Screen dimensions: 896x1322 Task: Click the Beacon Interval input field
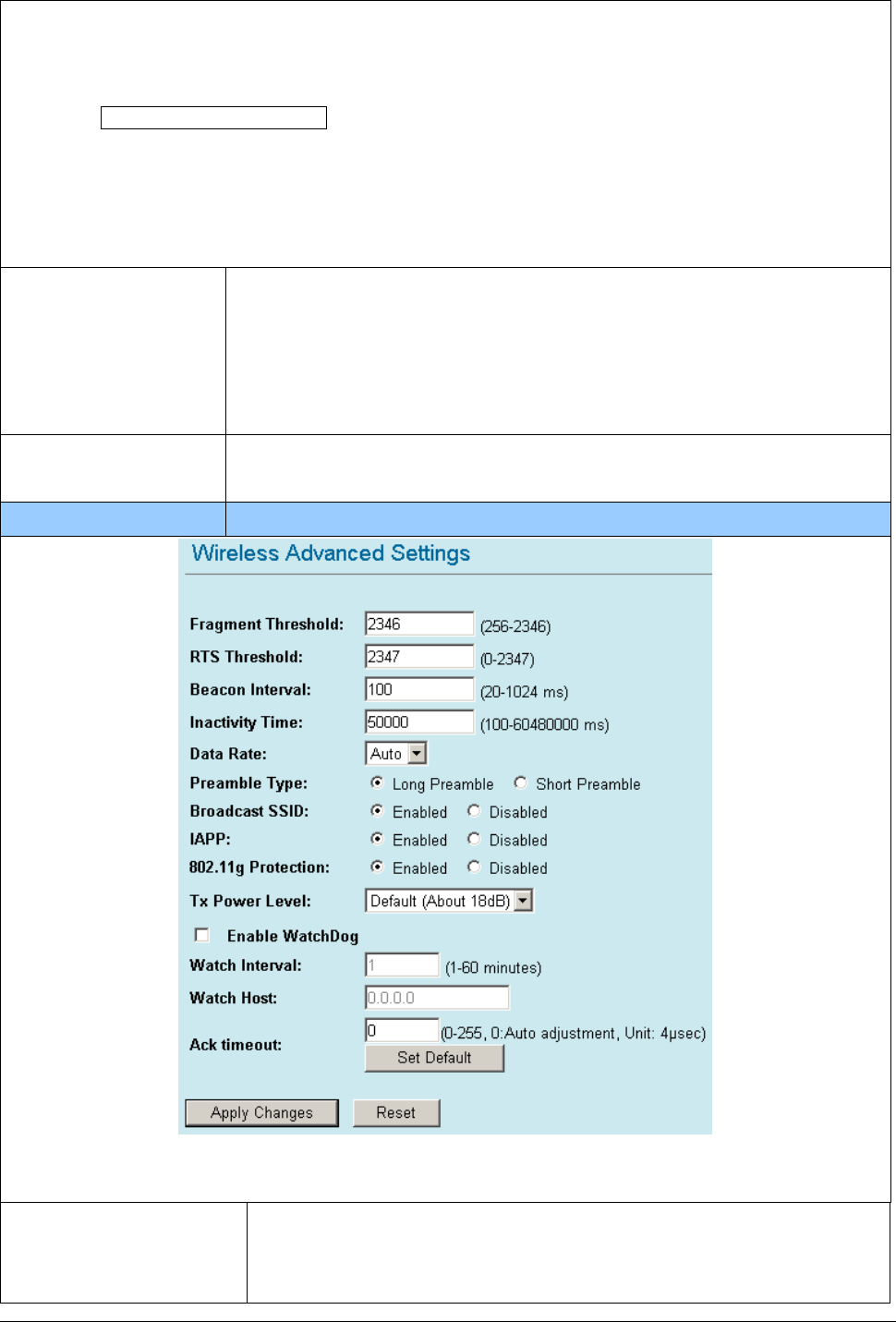pos(419,689)
